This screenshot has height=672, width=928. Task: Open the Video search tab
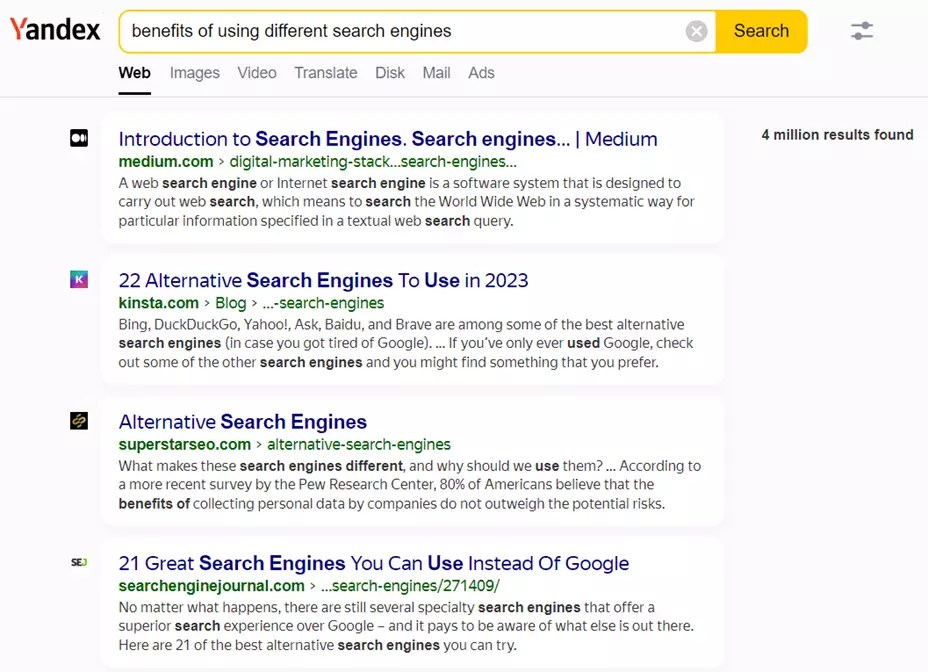click(256, 73)
